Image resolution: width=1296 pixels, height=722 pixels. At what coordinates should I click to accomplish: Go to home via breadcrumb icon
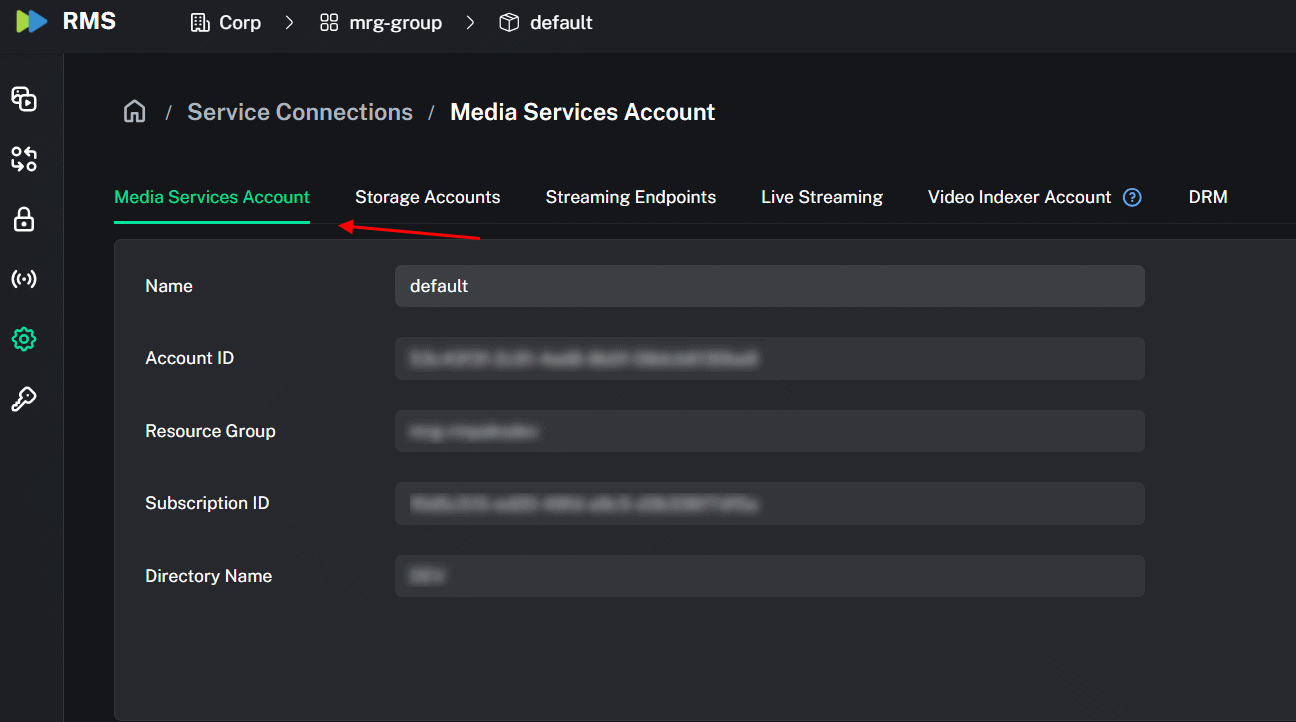click(135, 112)
